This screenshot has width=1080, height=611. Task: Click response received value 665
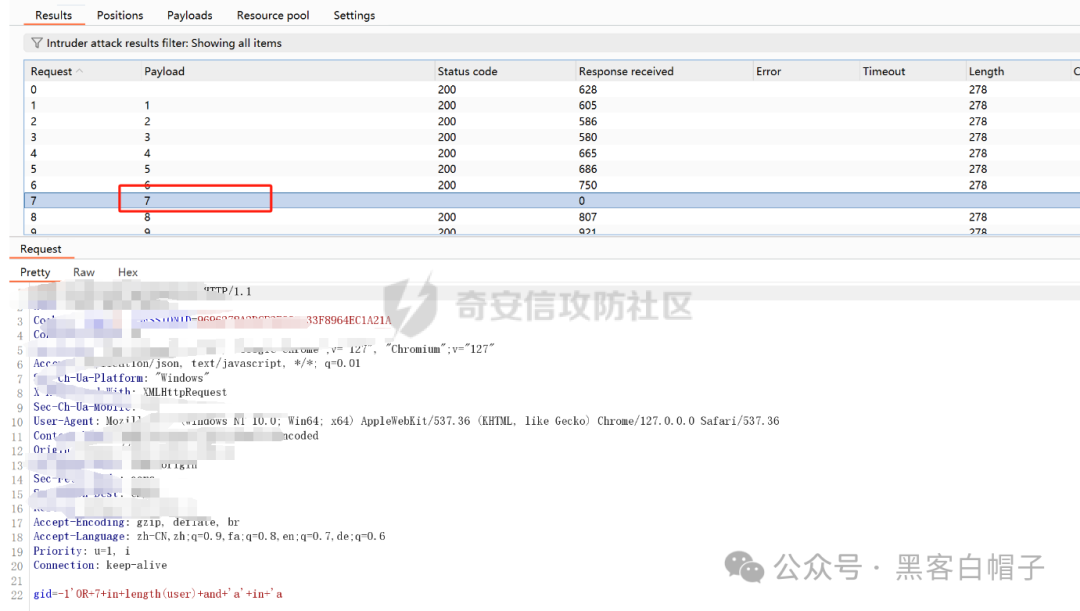coord(588,153)
